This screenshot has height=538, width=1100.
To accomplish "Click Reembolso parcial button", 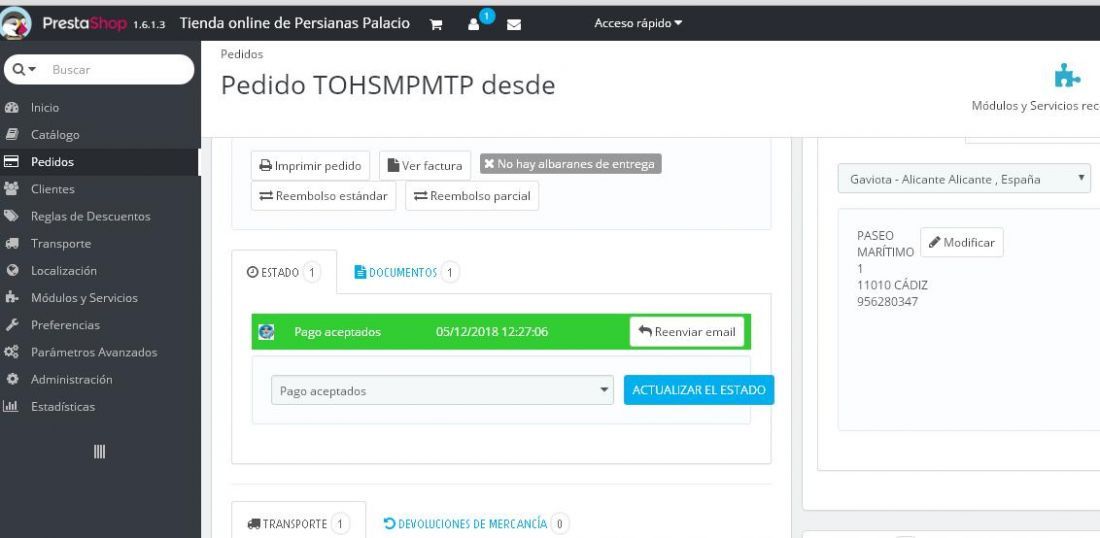I will tap(471, 196).
